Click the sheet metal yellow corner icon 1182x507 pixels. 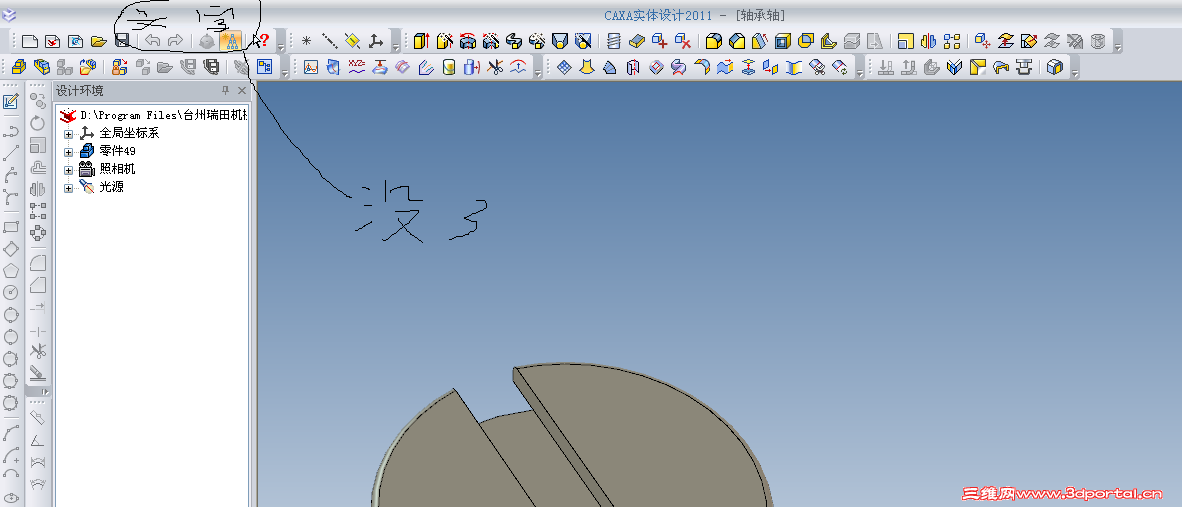978,67
